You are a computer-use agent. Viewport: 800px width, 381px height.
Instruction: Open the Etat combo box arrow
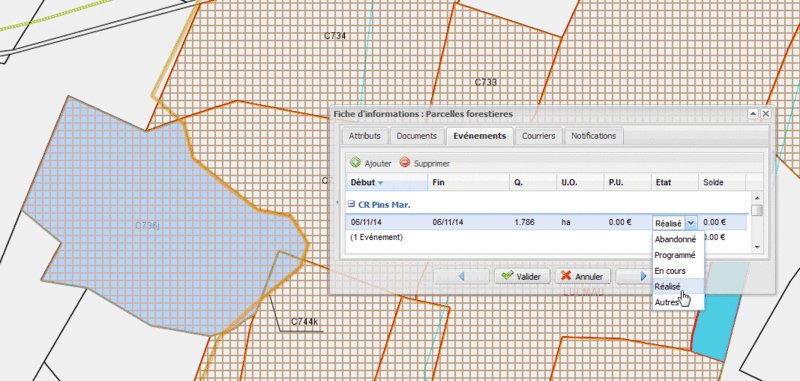coord(691,222)
